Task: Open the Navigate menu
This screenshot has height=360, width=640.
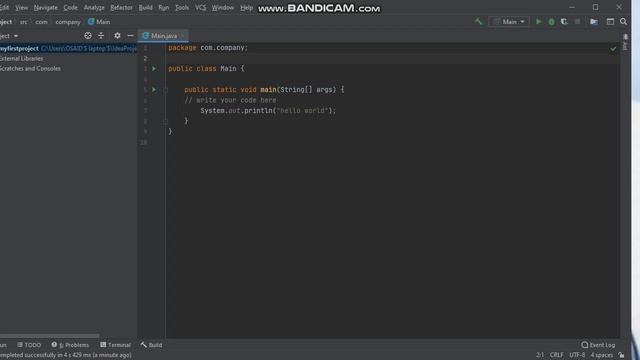Action: [x=46, y=8]
